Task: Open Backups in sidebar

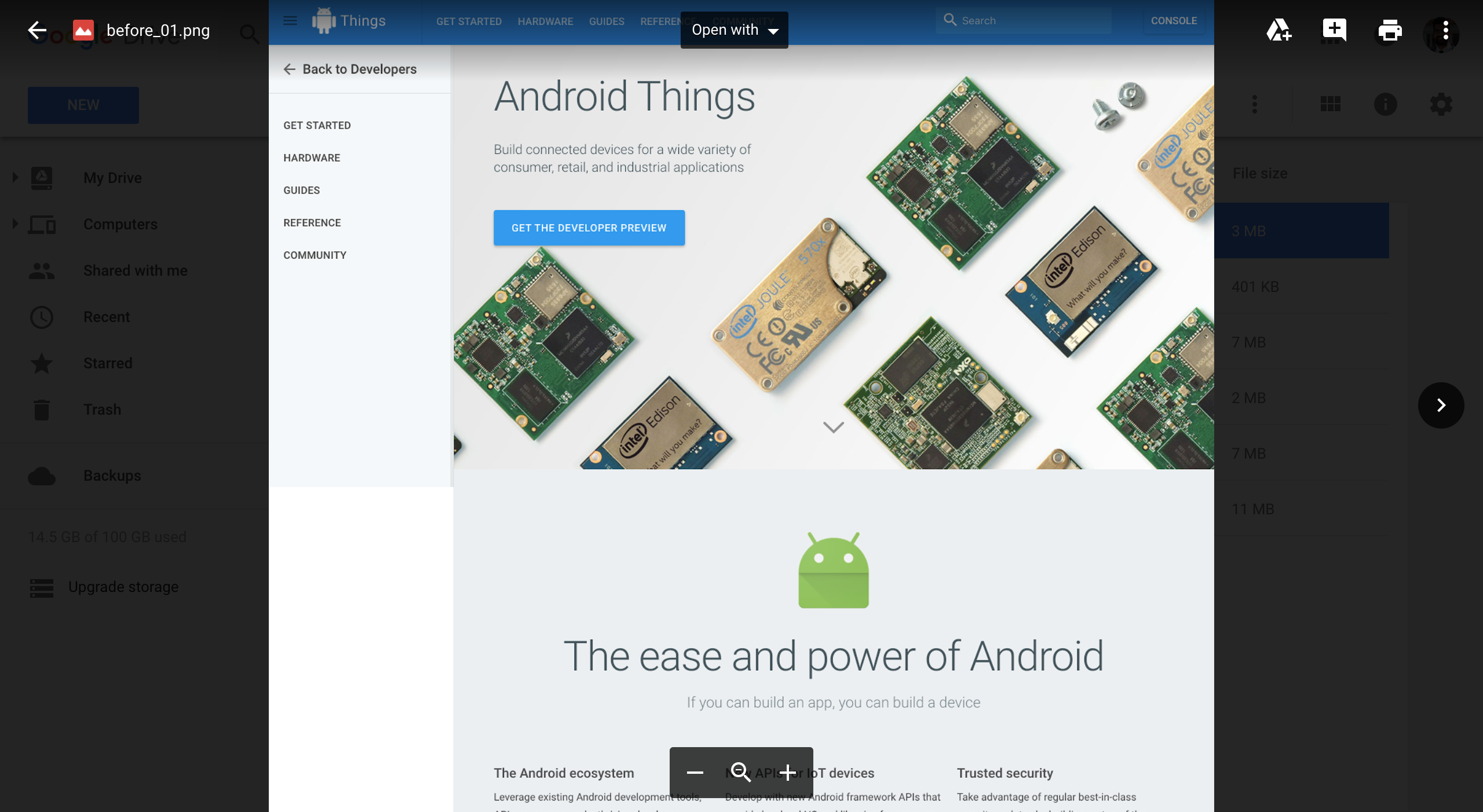Action: point(112,476)
